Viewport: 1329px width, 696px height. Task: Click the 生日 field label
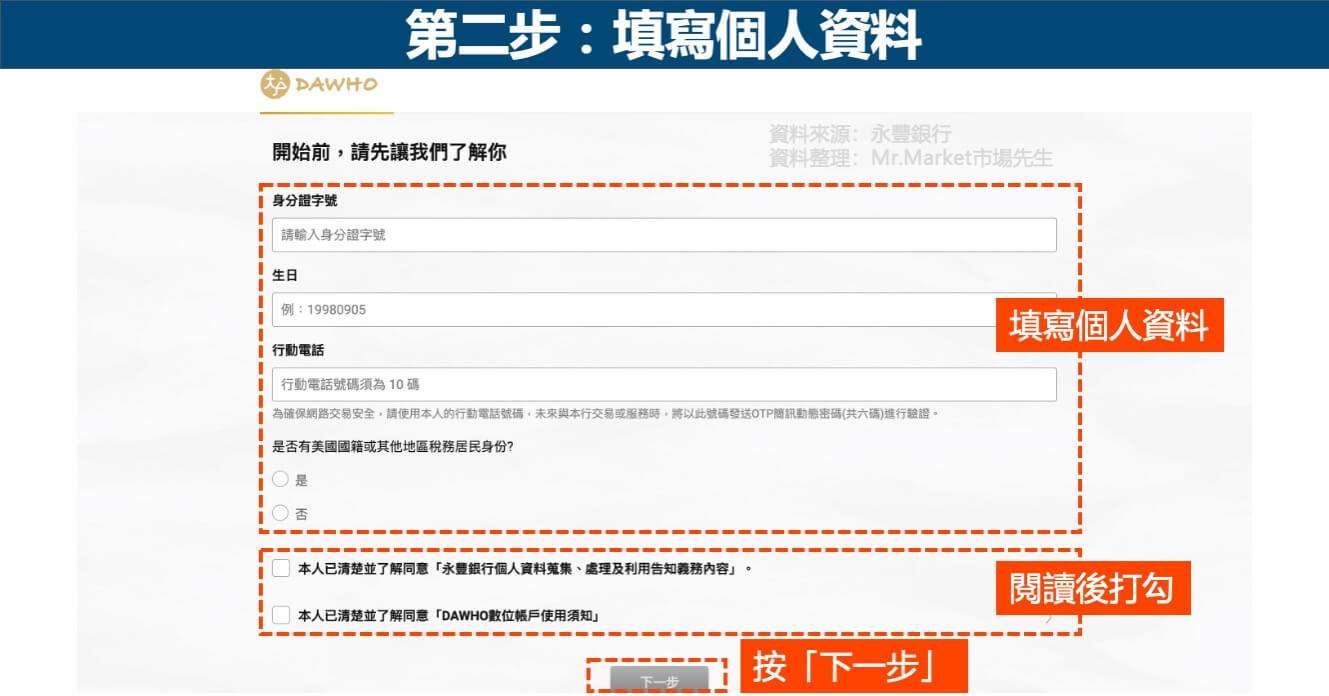285,275
